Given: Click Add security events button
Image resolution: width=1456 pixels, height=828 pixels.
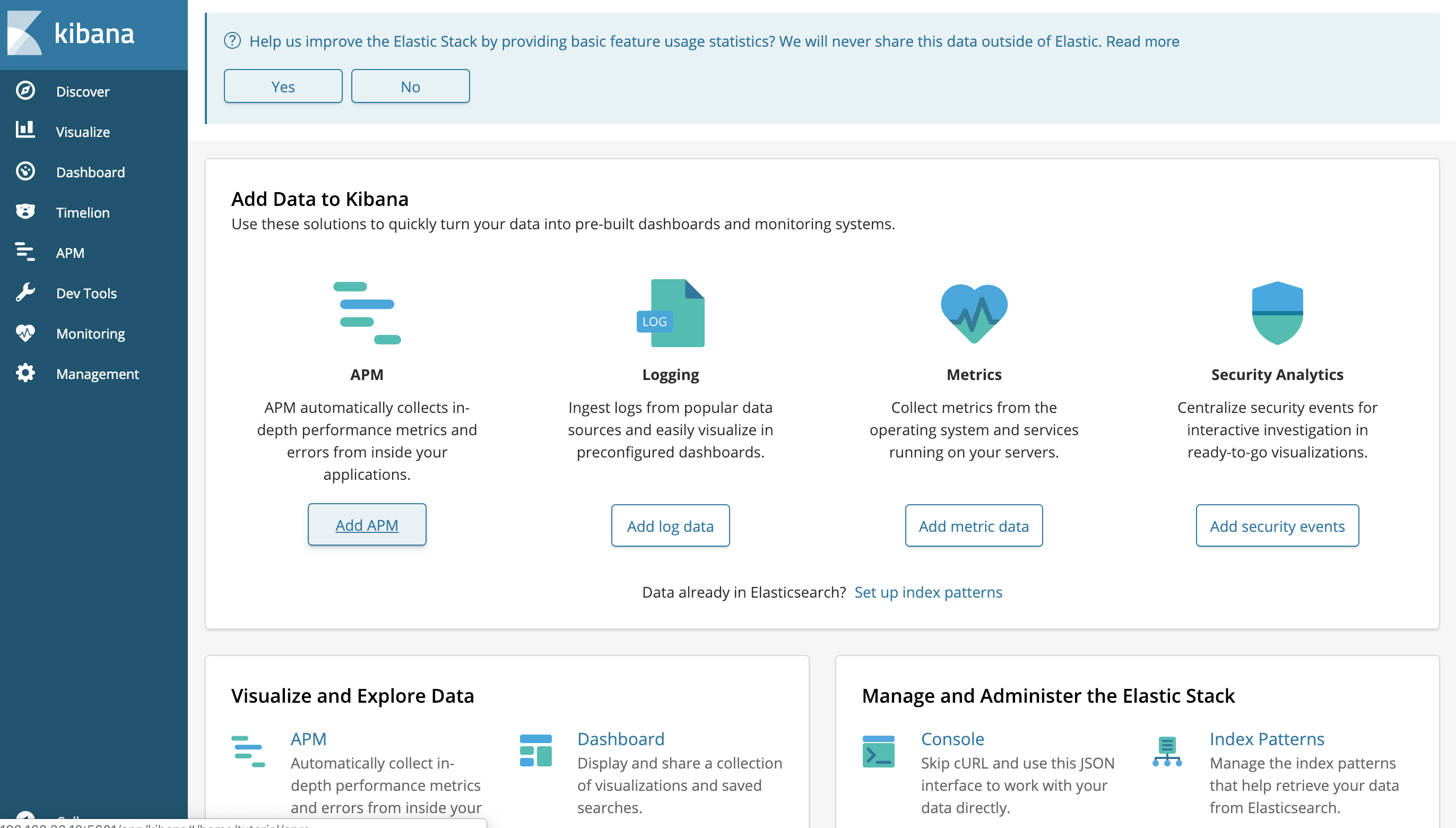Looking at the screenshot, I should [x=1277, y=525].
